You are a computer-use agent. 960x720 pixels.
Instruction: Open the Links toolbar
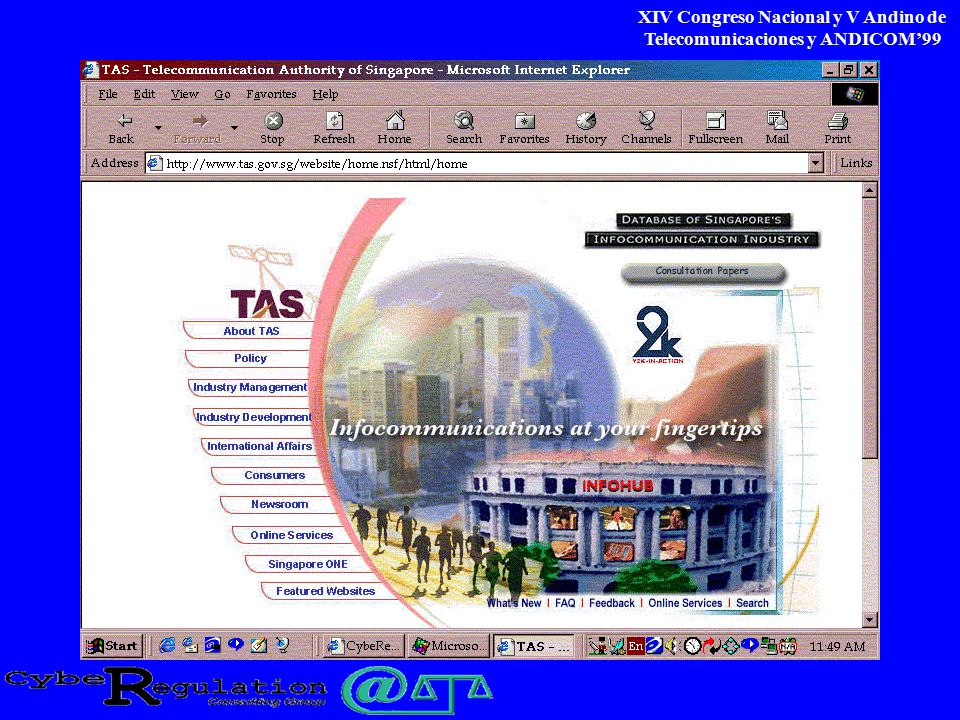855,163
